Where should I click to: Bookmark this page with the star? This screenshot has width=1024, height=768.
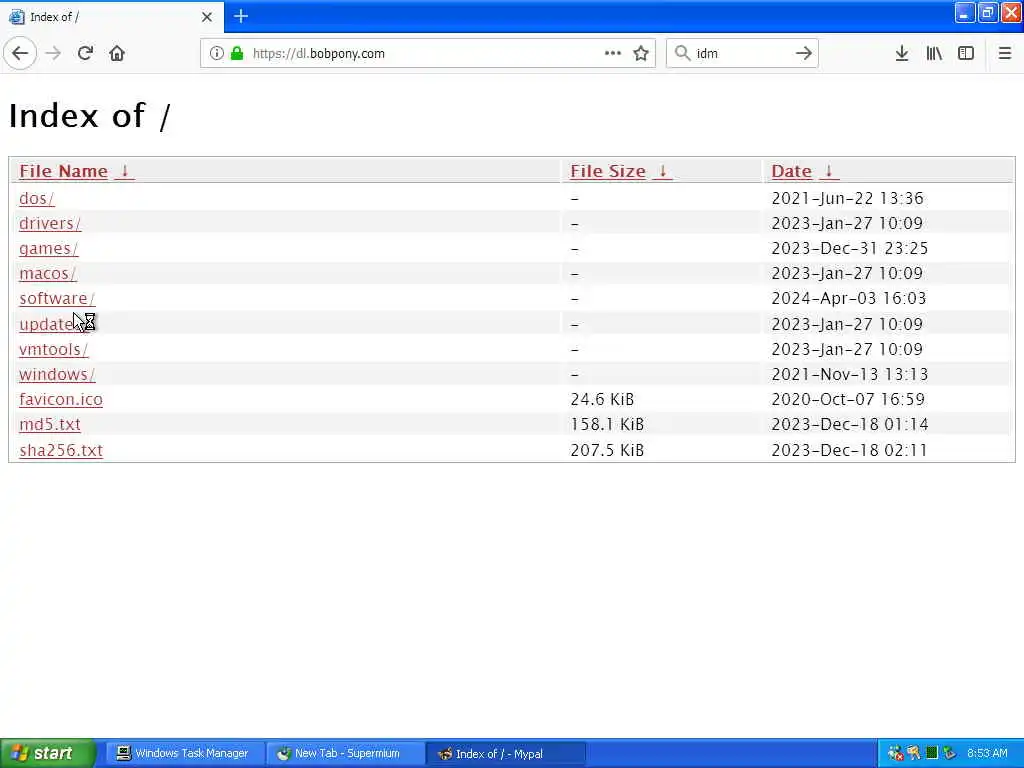tap(641, 54)
